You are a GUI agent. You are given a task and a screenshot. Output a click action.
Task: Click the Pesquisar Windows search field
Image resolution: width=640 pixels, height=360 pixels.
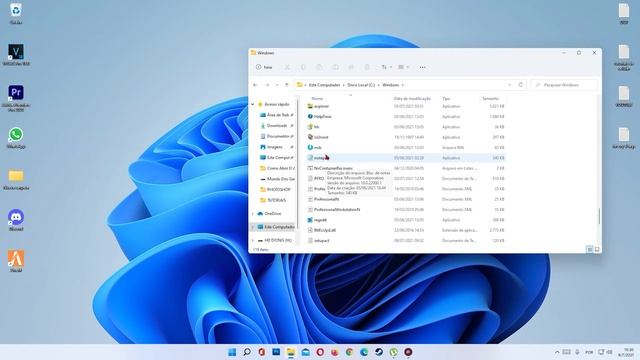point(564,85)
